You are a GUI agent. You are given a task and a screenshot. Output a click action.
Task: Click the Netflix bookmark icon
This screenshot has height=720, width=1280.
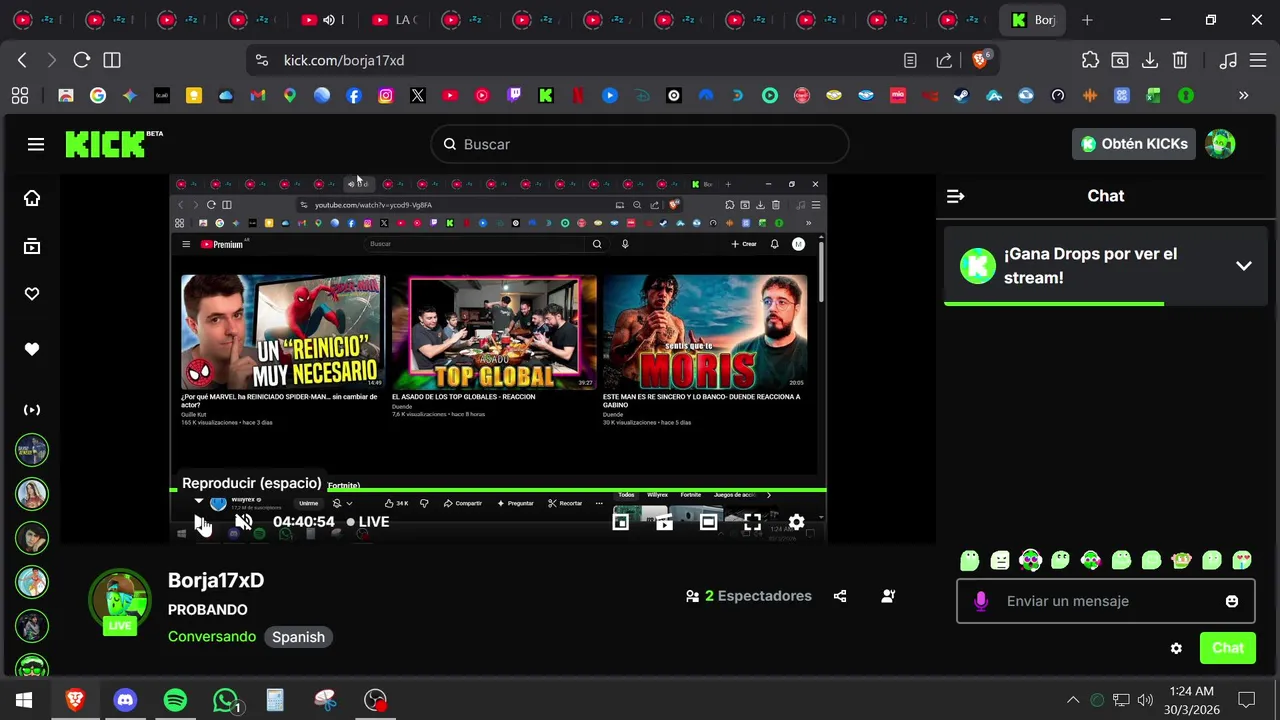pyautogui.click(x=578, y=96)
